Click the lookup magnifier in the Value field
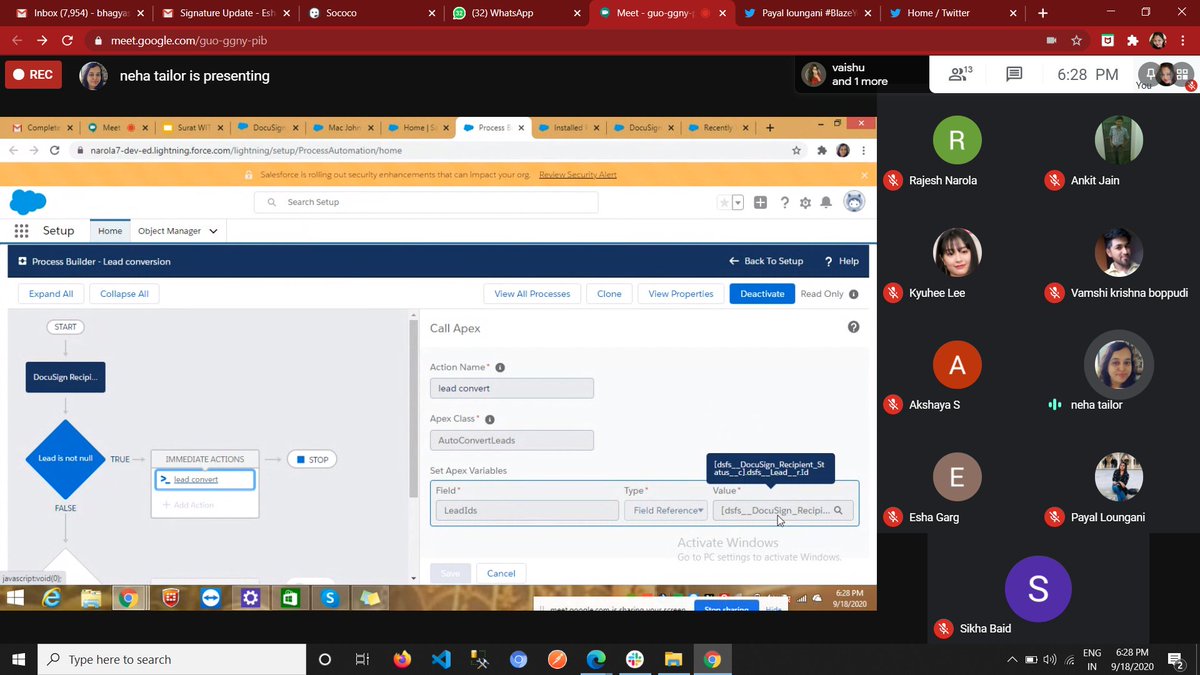Screen dimensions: 1200x675 pos(838,510)
